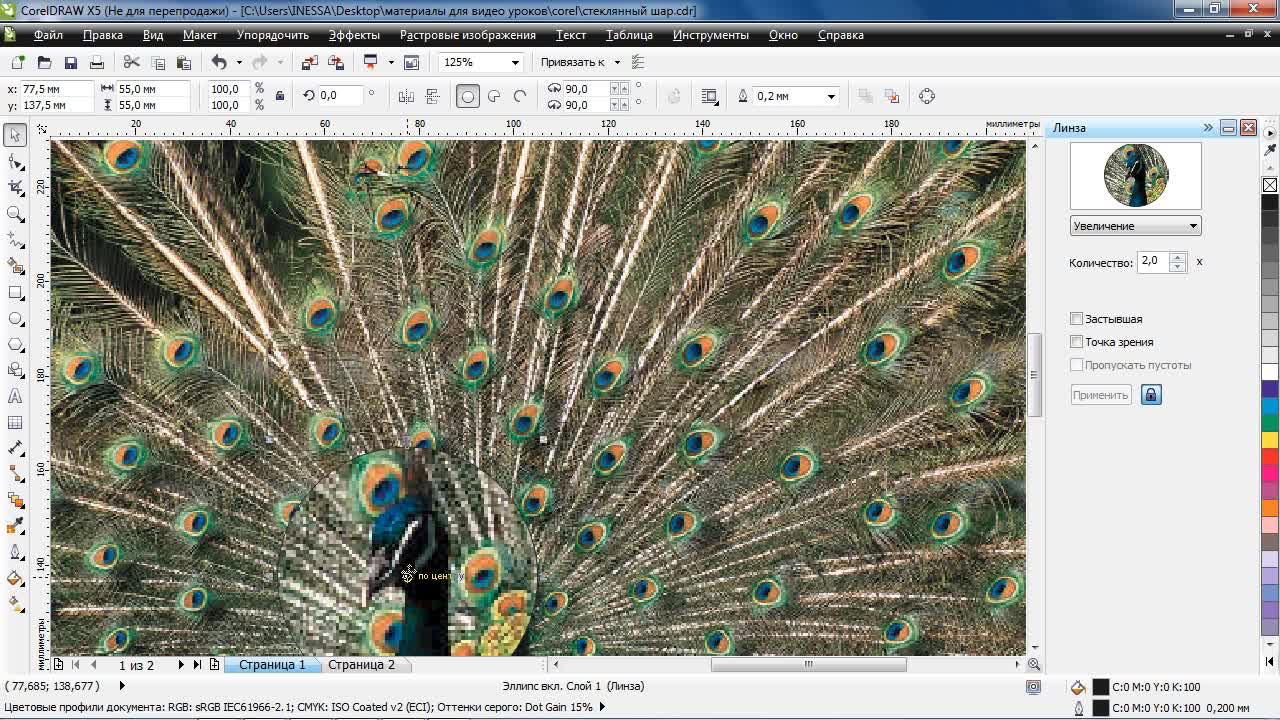Choose the Arc shape button

tap(520, 96)
